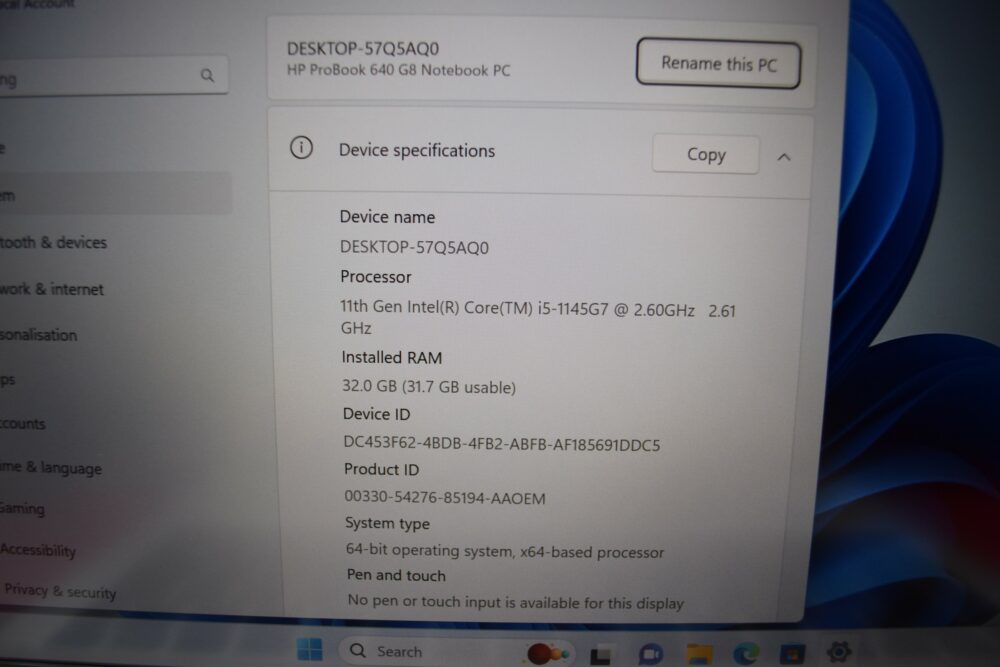Click the Rename this PC button
This screenshot has height=667, width=1000.
(x=718, y=64)
